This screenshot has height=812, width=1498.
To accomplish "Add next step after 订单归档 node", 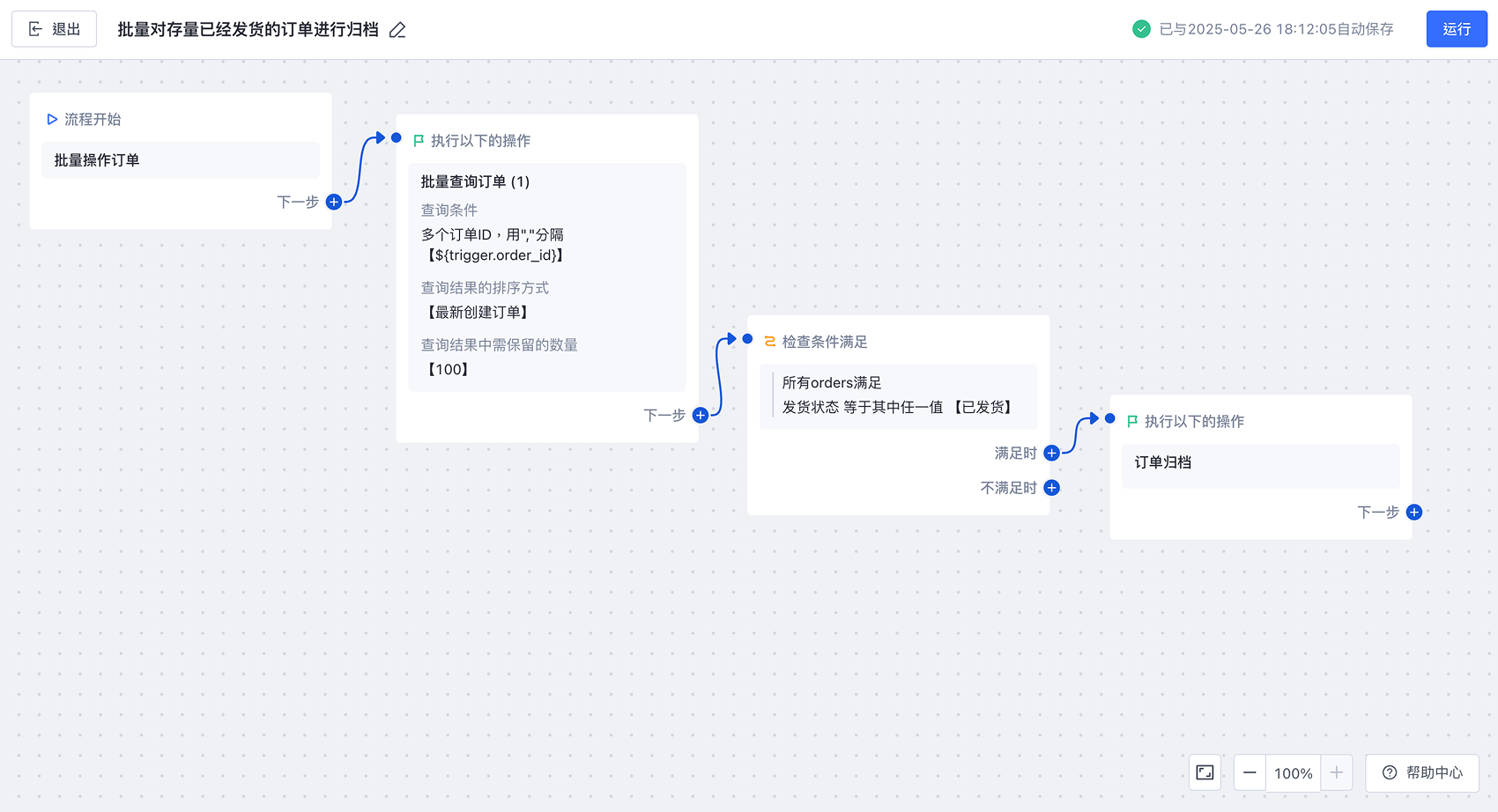I will tap(1414, 512).
